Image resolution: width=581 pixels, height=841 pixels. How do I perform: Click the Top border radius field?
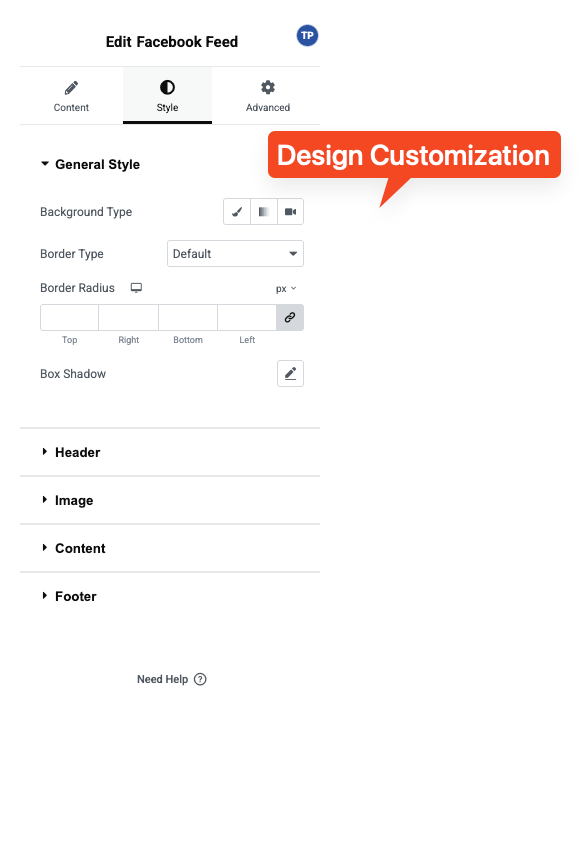[69, 318]
